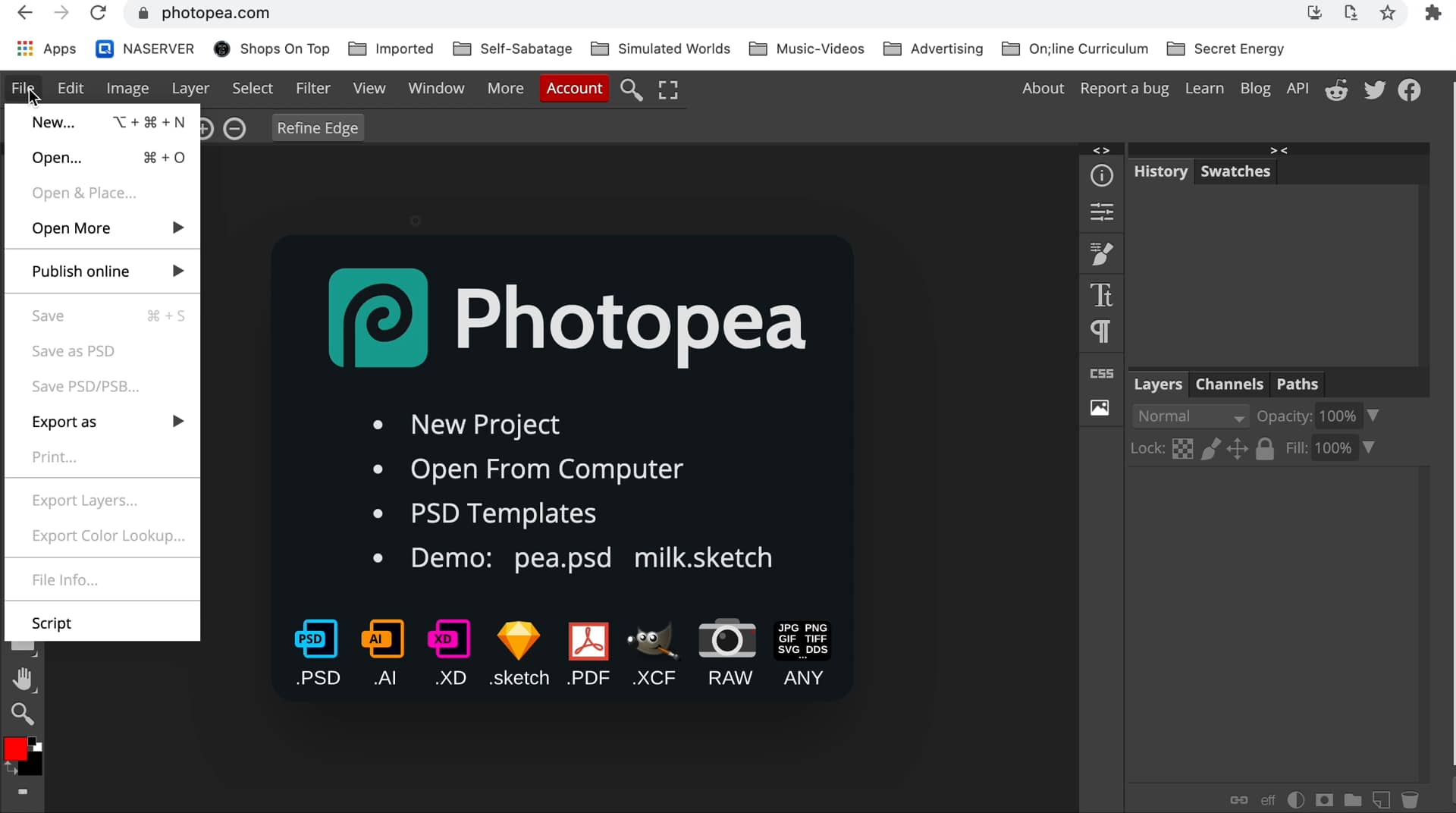
Task: Switch to the Swatches tab
Action: pos(1235,171)
